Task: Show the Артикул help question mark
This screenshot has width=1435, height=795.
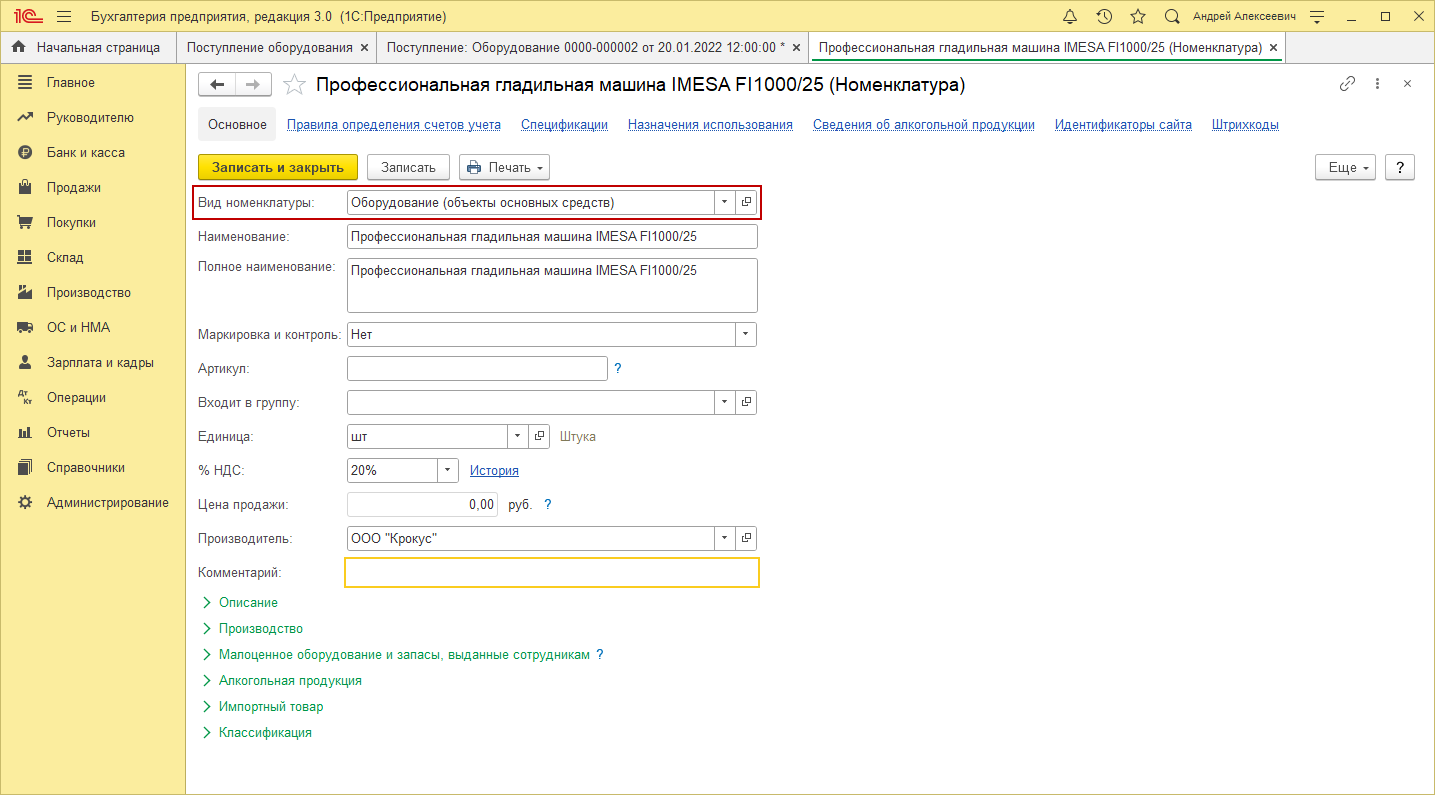Action: (618, 368)
